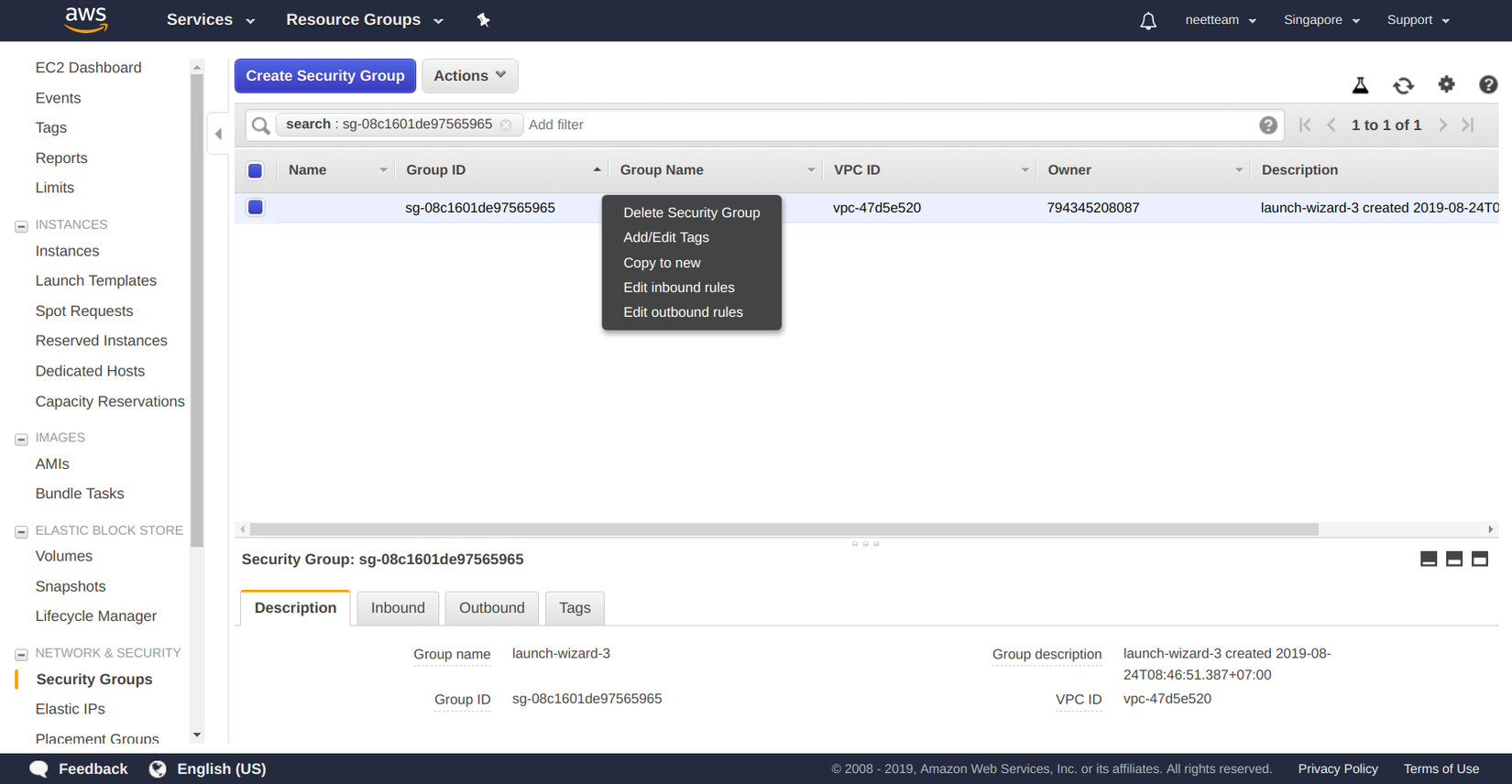Click VPC ID value vpc-47d5e520 in table row
The image size is (1512, 784).
pyautogui.click(x=877, y=208)
